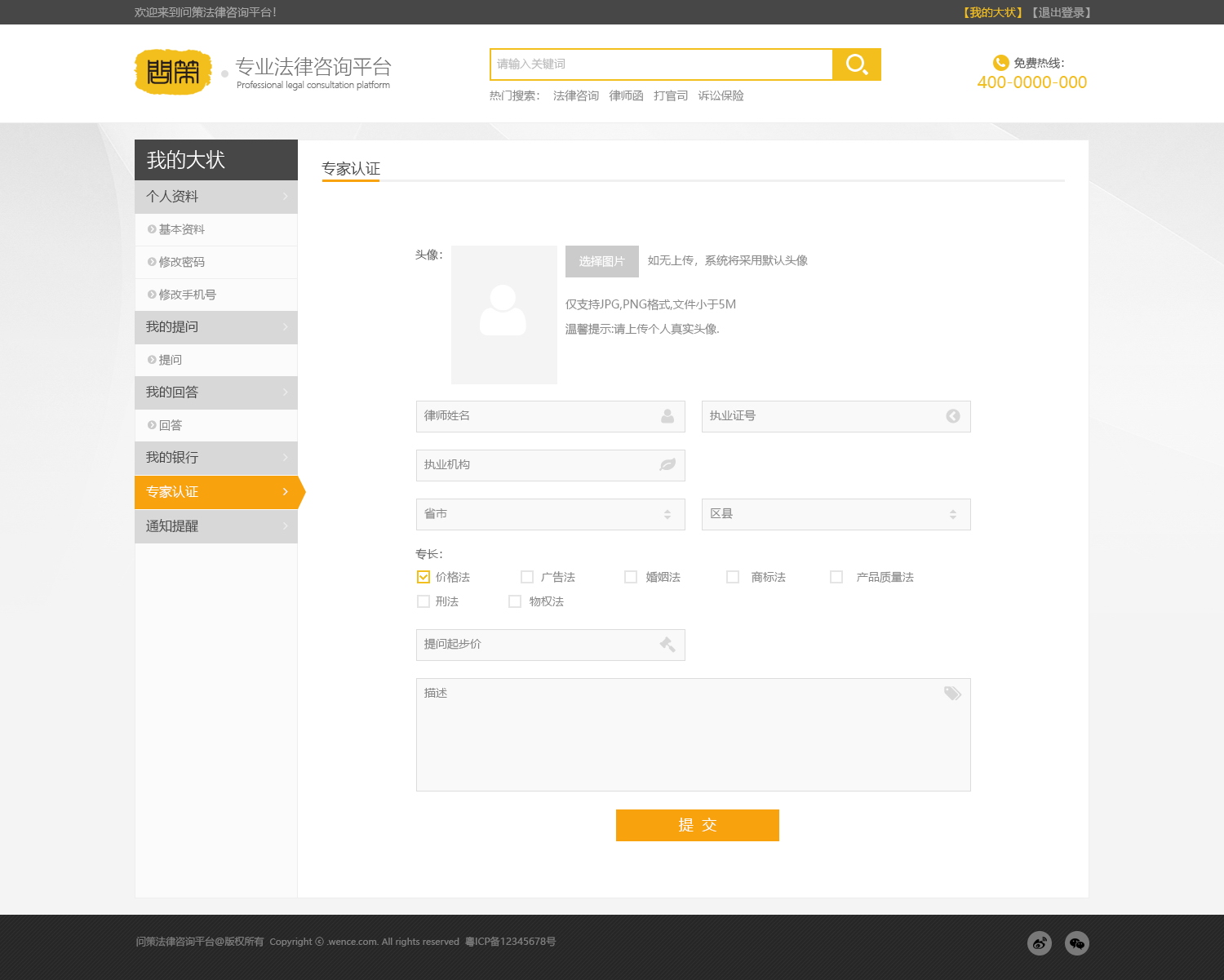
Task: Click the gavel icon in 提问起步价 field
Action: point(667,645)
